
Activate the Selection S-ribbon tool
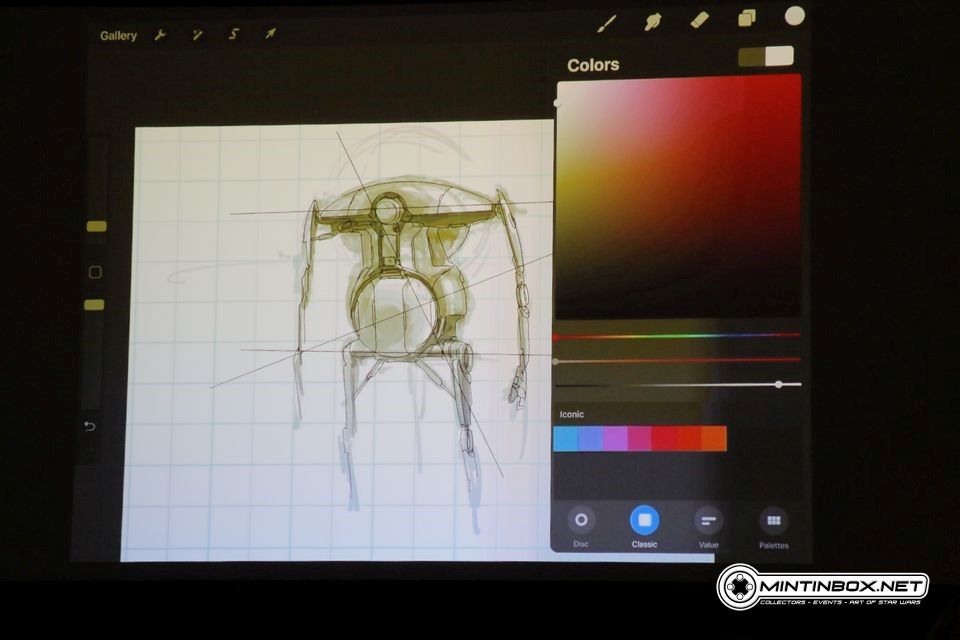[233, 34]
